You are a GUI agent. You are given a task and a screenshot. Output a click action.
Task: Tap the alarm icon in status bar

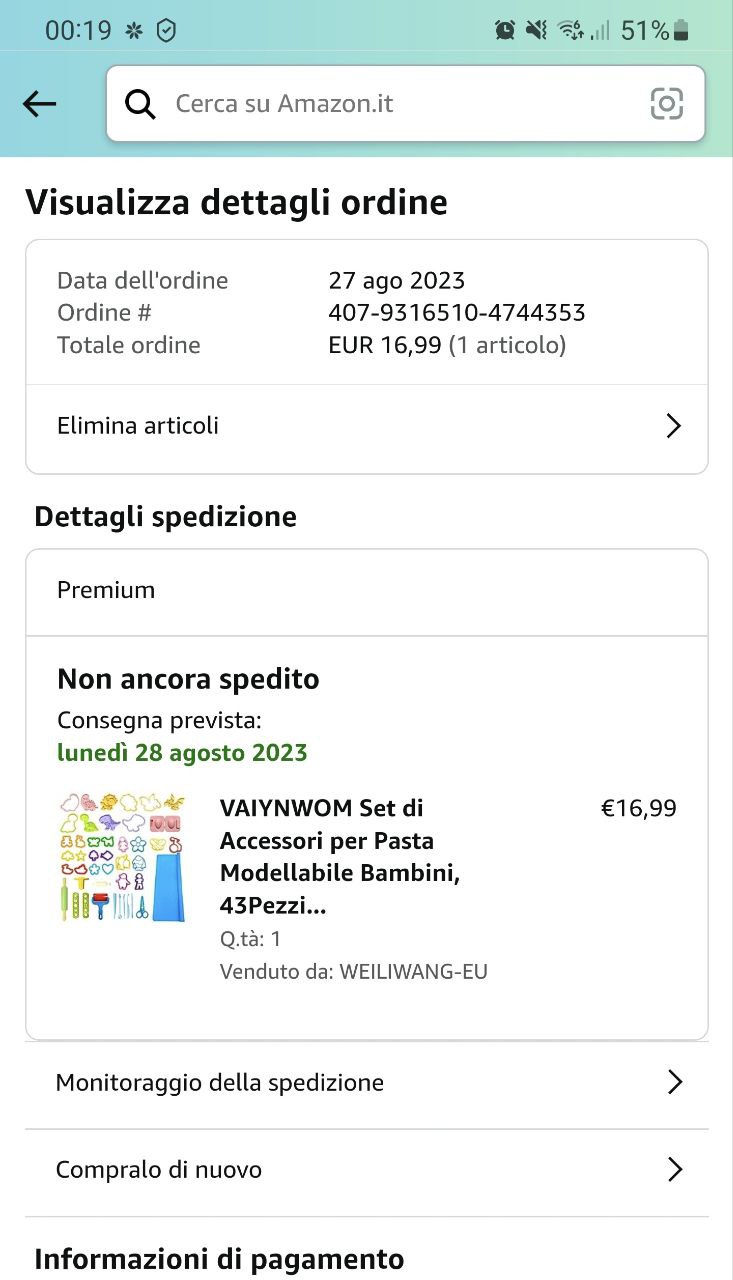(x=505, y=31)
